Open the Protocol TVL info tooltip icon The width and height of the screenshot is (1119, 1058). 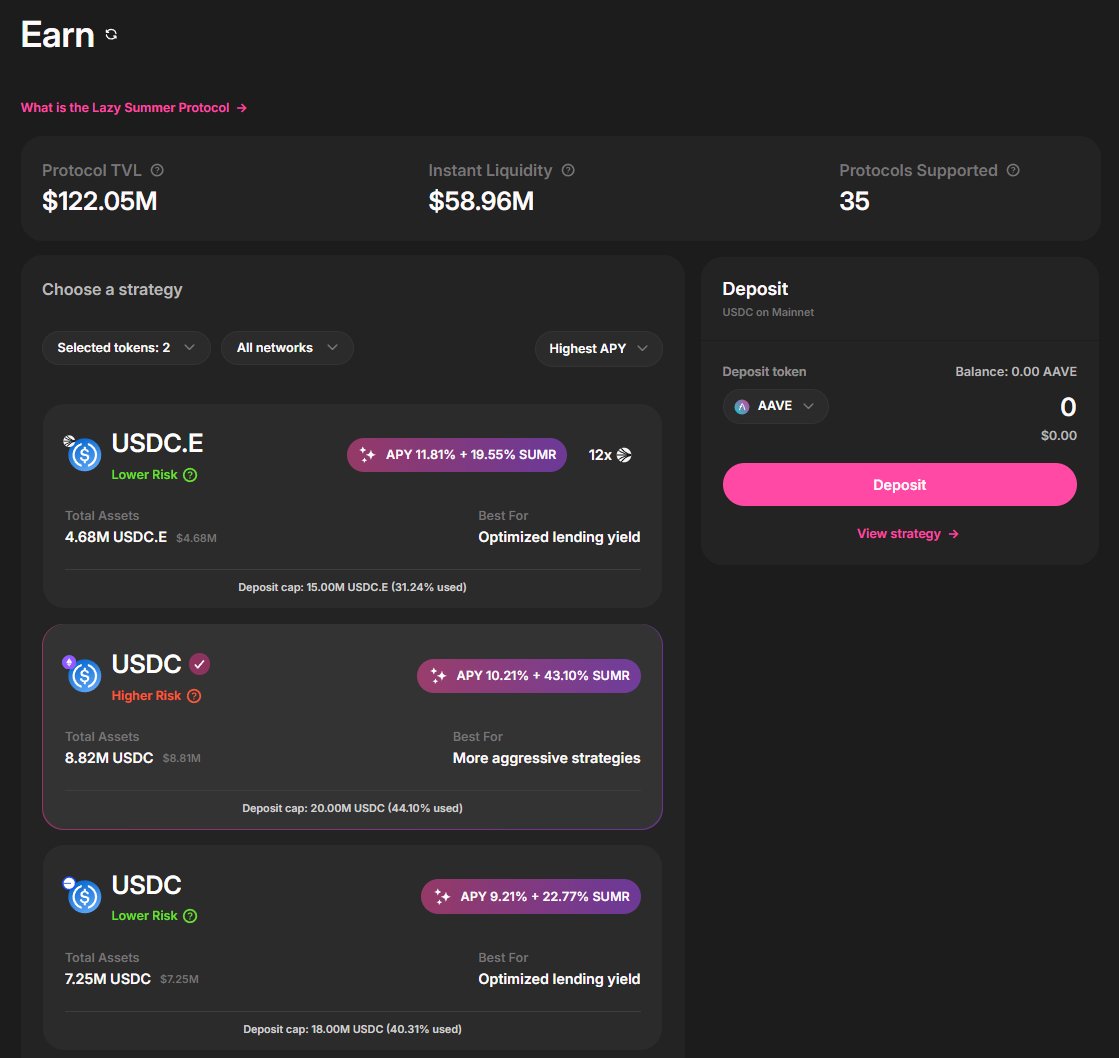click(157, 171)
